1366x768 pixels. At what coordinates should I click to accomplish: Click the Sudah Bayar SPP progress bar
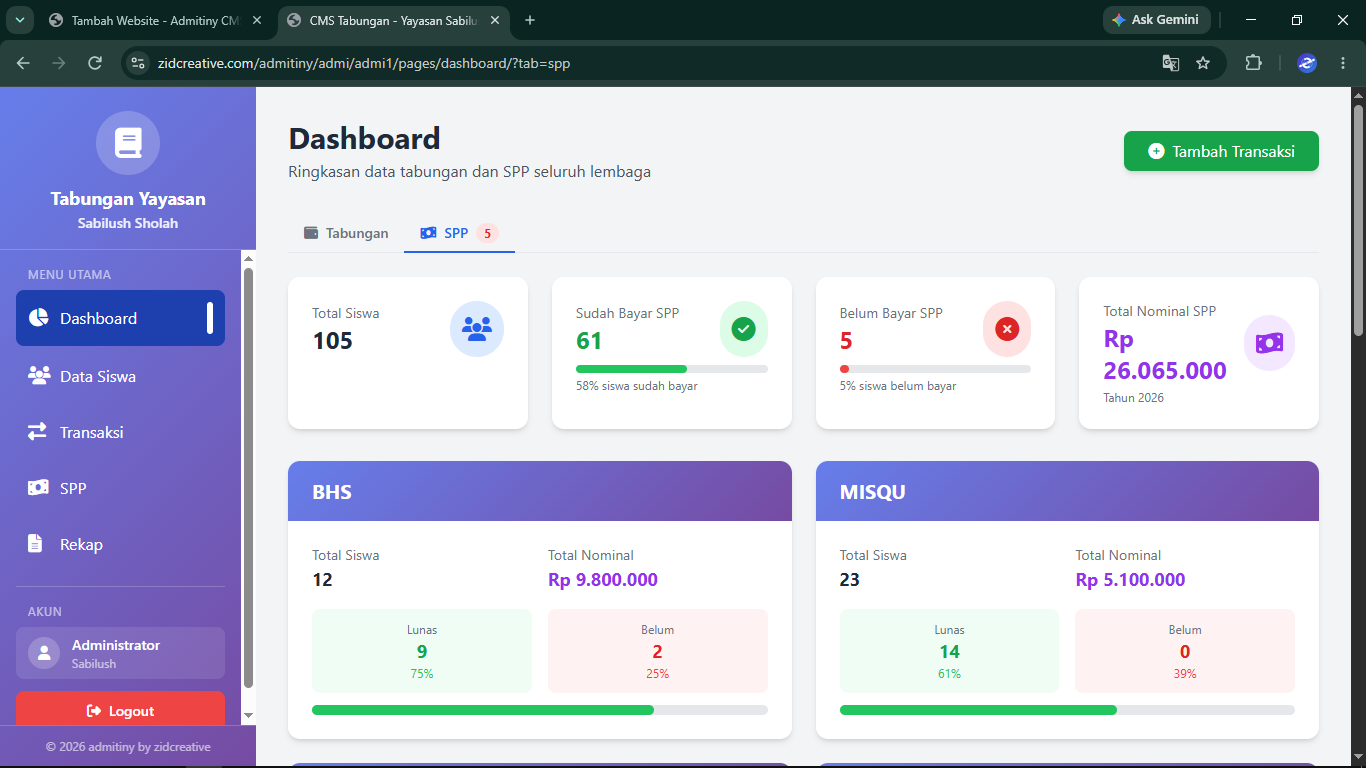click(x=672, y=369)
